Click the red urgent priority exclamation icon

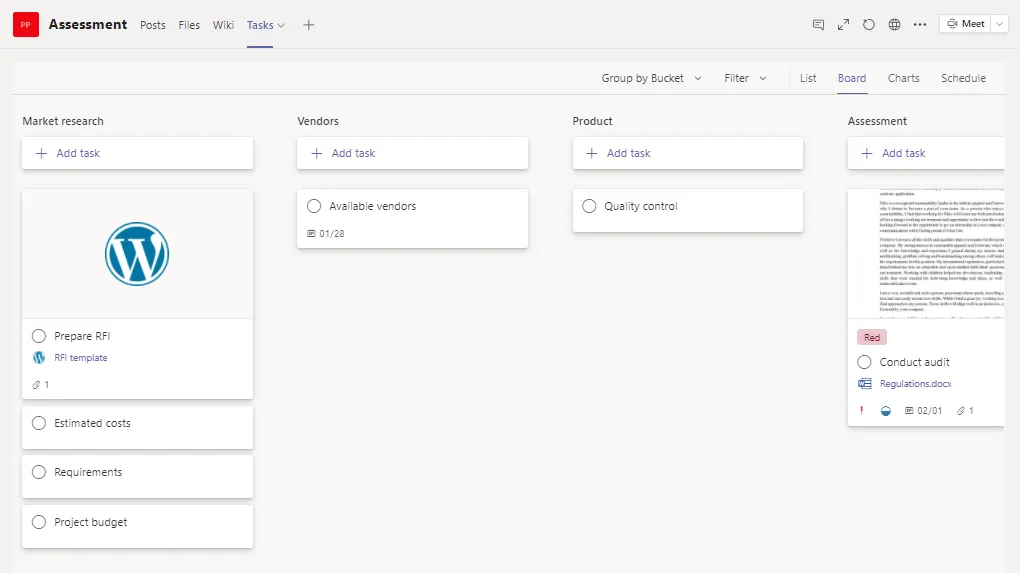[x=862, y=410]
